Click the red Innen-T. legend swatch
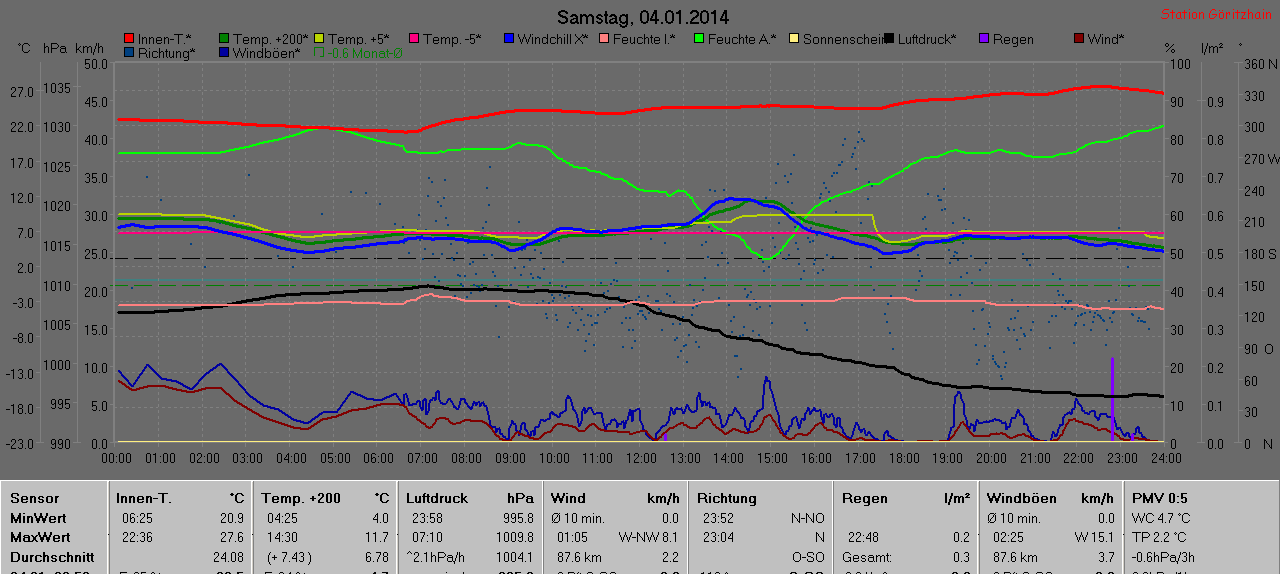Image resolution: width=1280 pixels, height=574 pixels. coord(128,39)
